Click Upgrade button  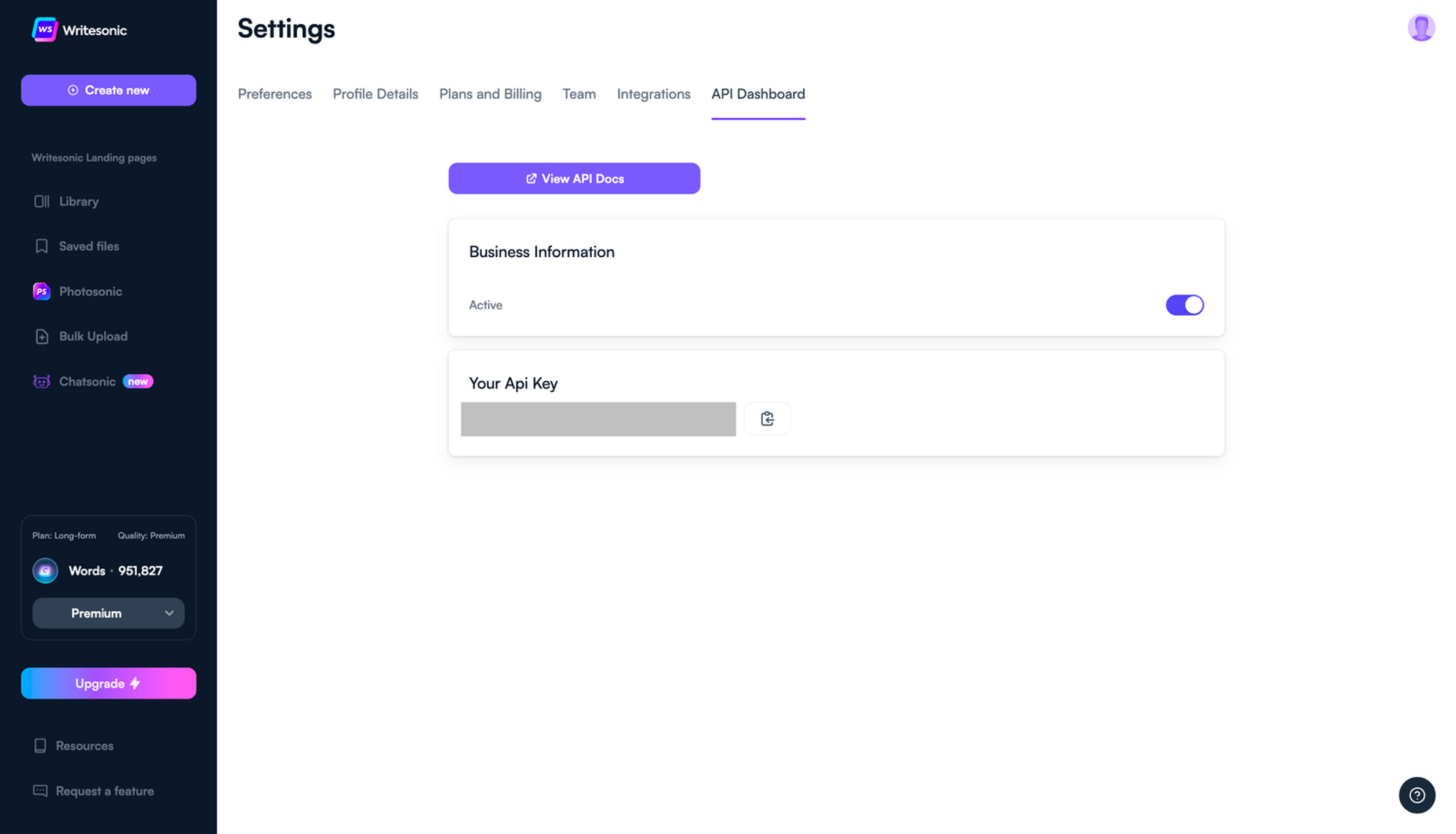(x=108, y=683)
